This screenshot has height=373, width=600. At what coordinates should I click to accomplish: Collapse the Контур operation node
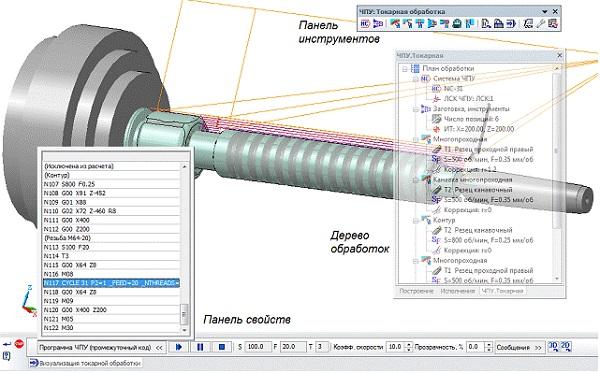tap(415, 221)
